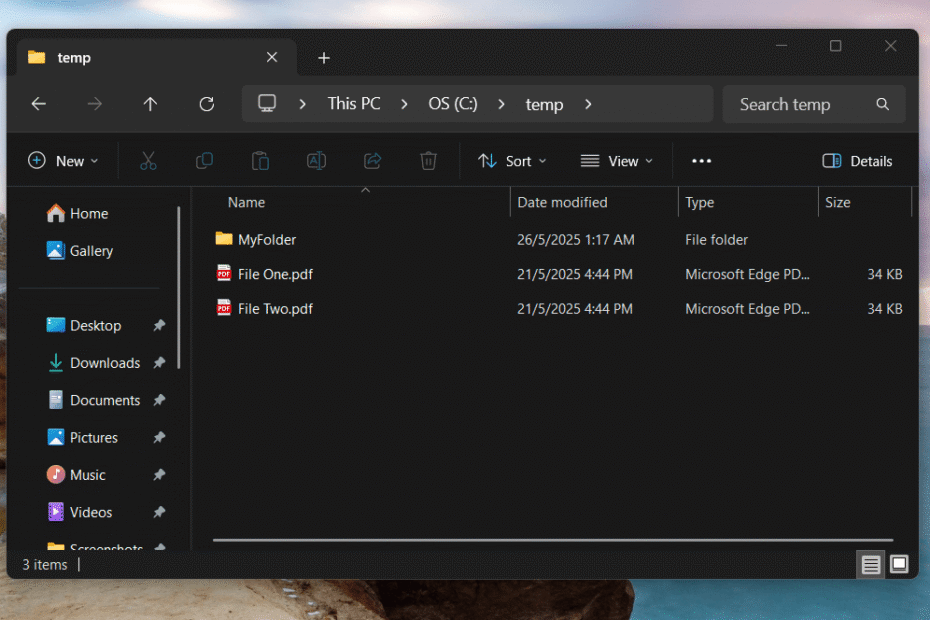The height and width of the screenshot is (620, 930).
Task: Unpin Videos using its pin icon
Action: (159, 512)
